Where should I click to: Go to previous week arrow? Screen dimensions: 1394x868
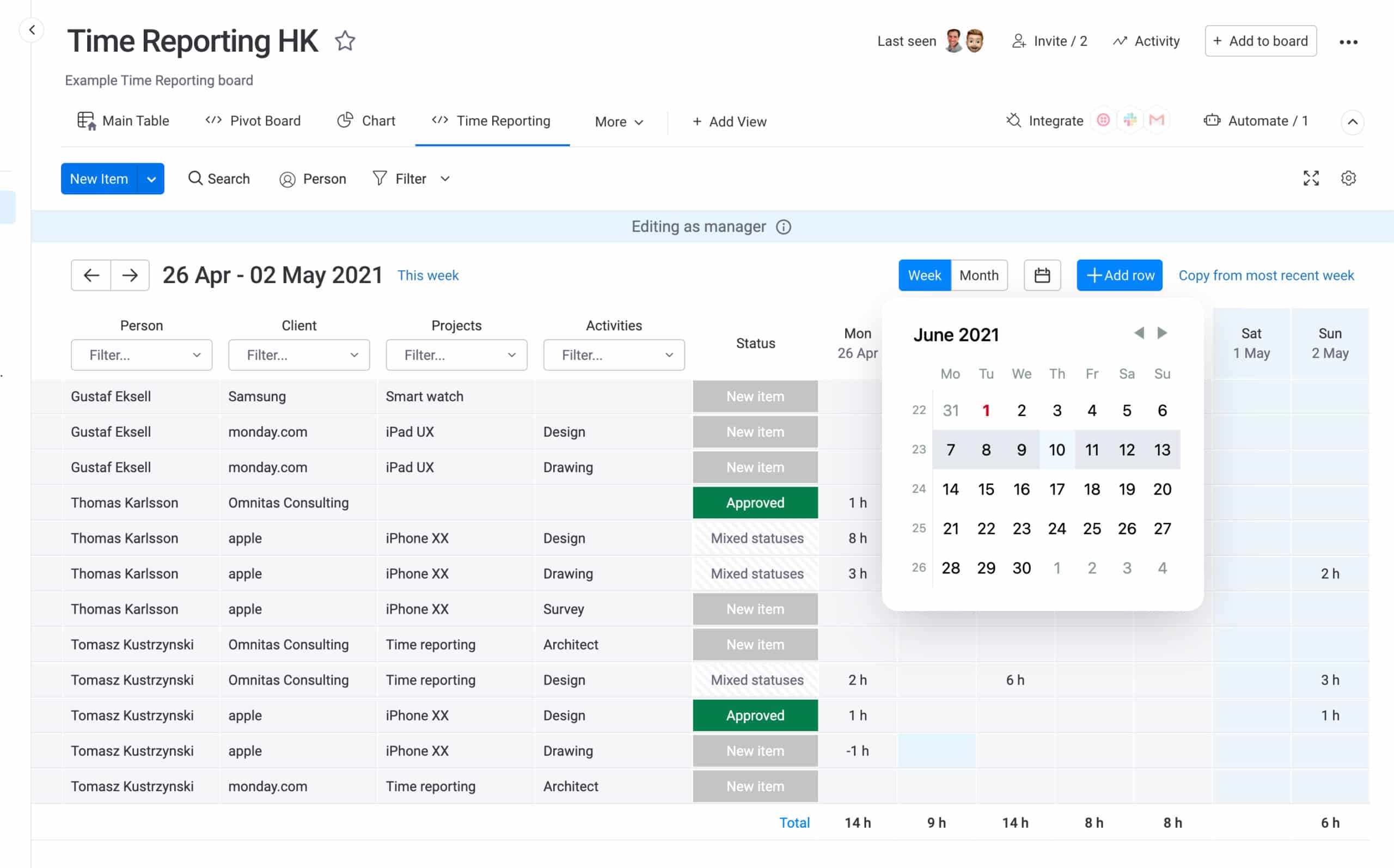(x=91, y=276)
